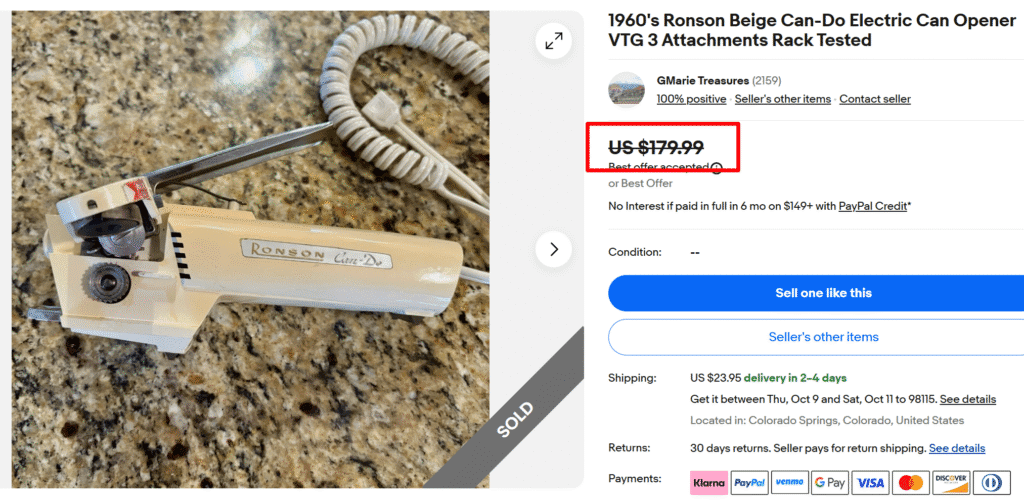Click the Diners Club icon
Screen dimensions: 1024x503
point(991,483)
